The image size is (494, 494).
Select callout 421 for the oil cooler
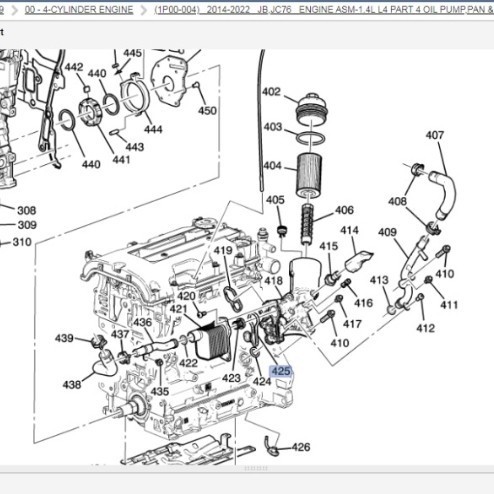click(179, 309)
